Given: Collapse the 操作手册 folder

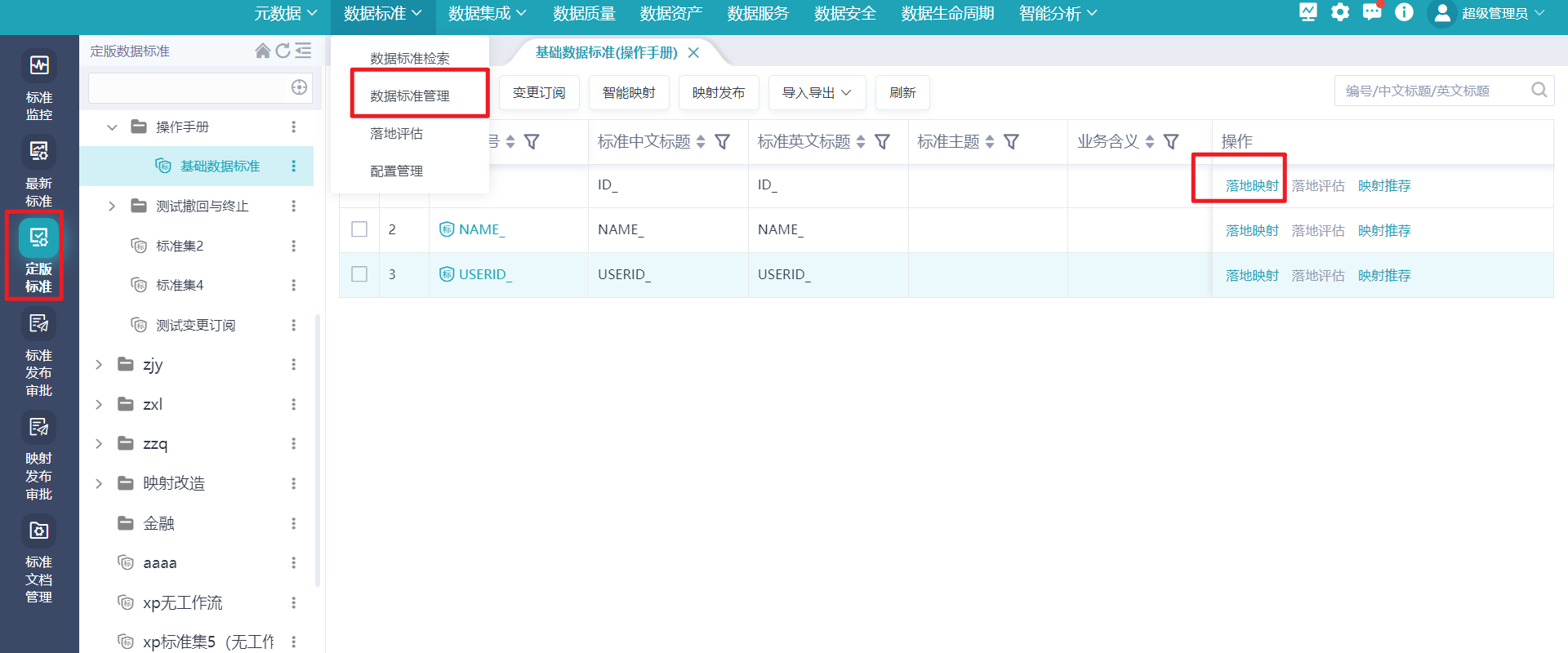Looking at the screenshot, I should click(113, 127).
